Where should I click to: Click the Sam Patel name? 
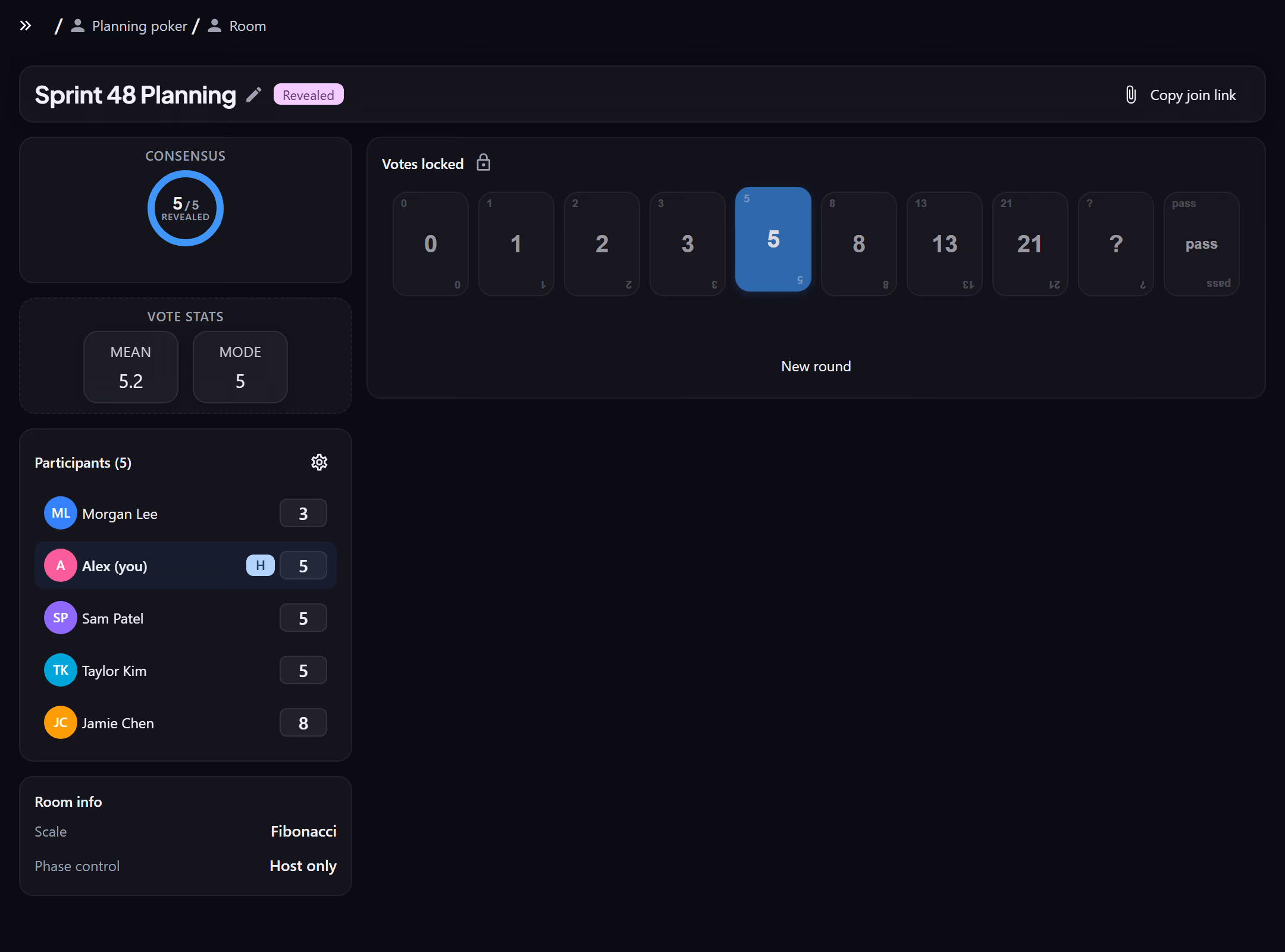pos(112,618)
